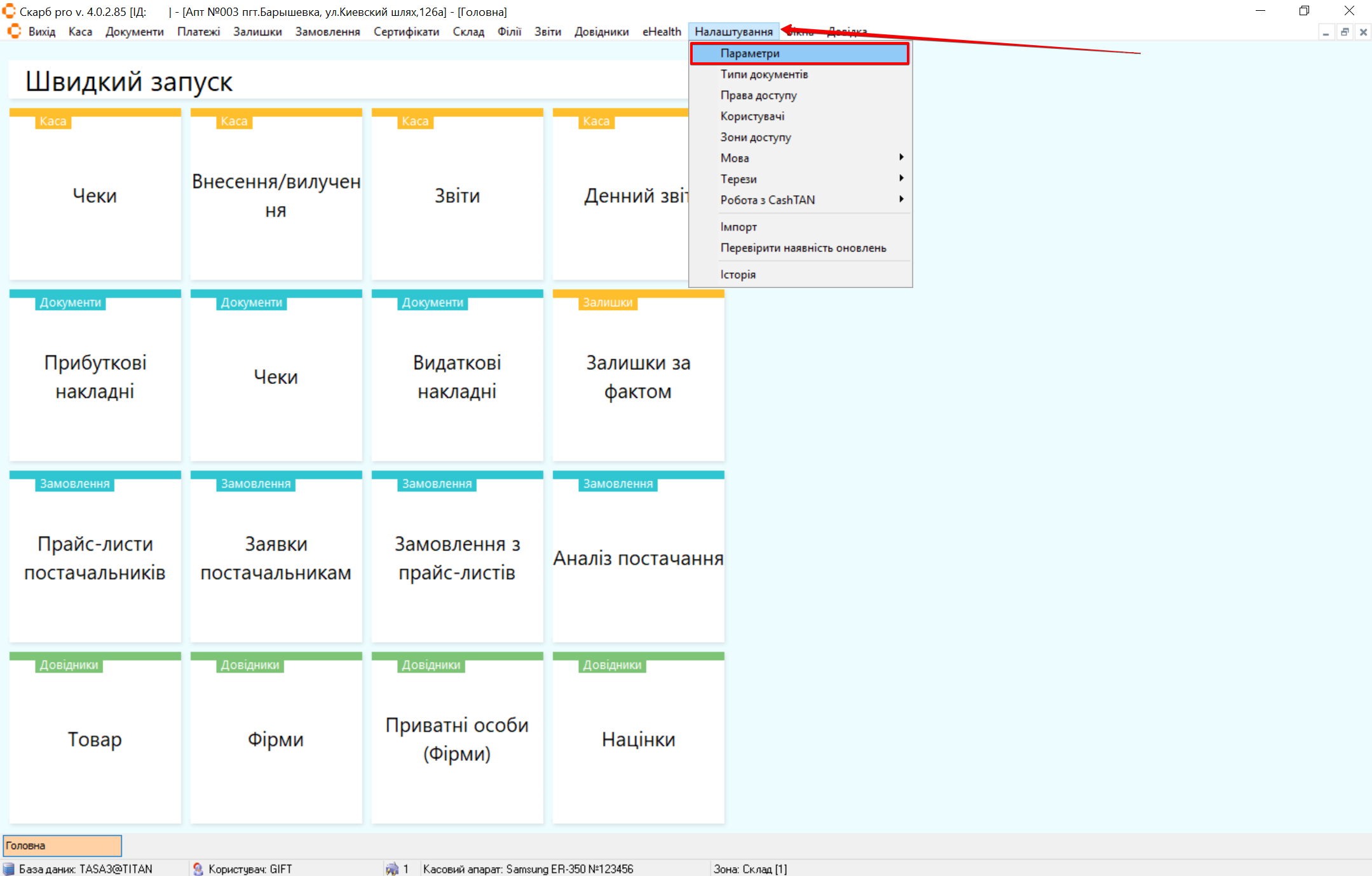Click the Скарб logo icon beside Вихід

point(14,31)
